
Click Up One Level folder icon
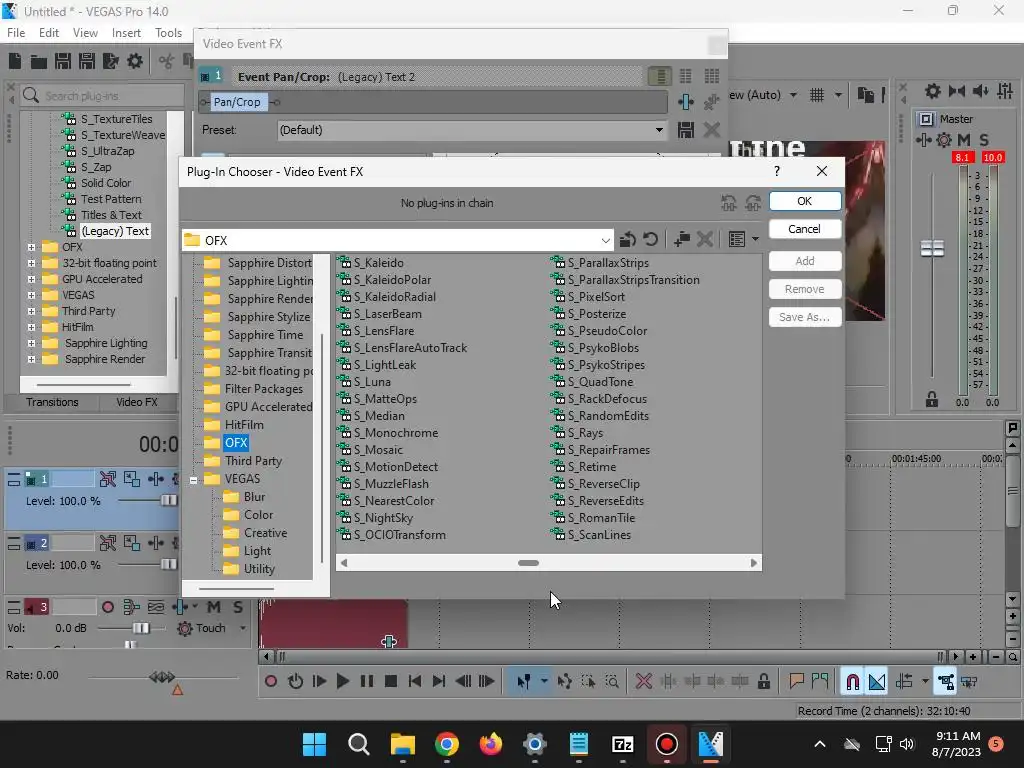pyautogui.click(x=628, y=240)
